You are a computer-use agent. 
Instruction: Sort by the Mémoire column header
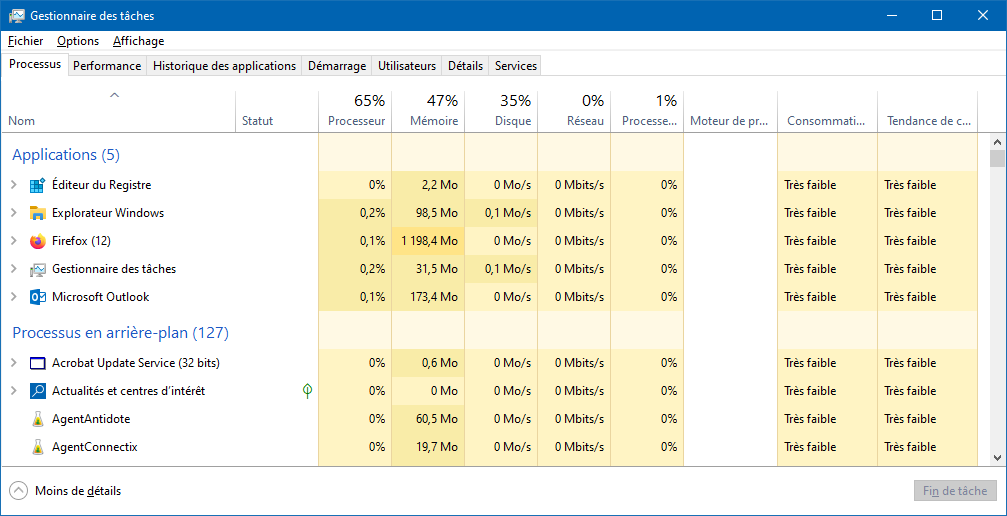point(428,111)
